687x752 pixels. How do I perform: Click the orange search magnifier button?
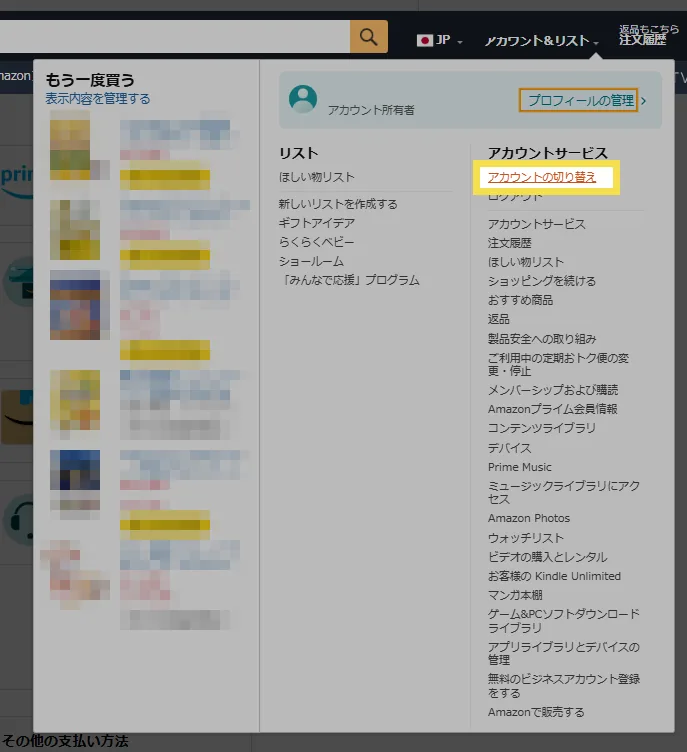click(368, 36)
